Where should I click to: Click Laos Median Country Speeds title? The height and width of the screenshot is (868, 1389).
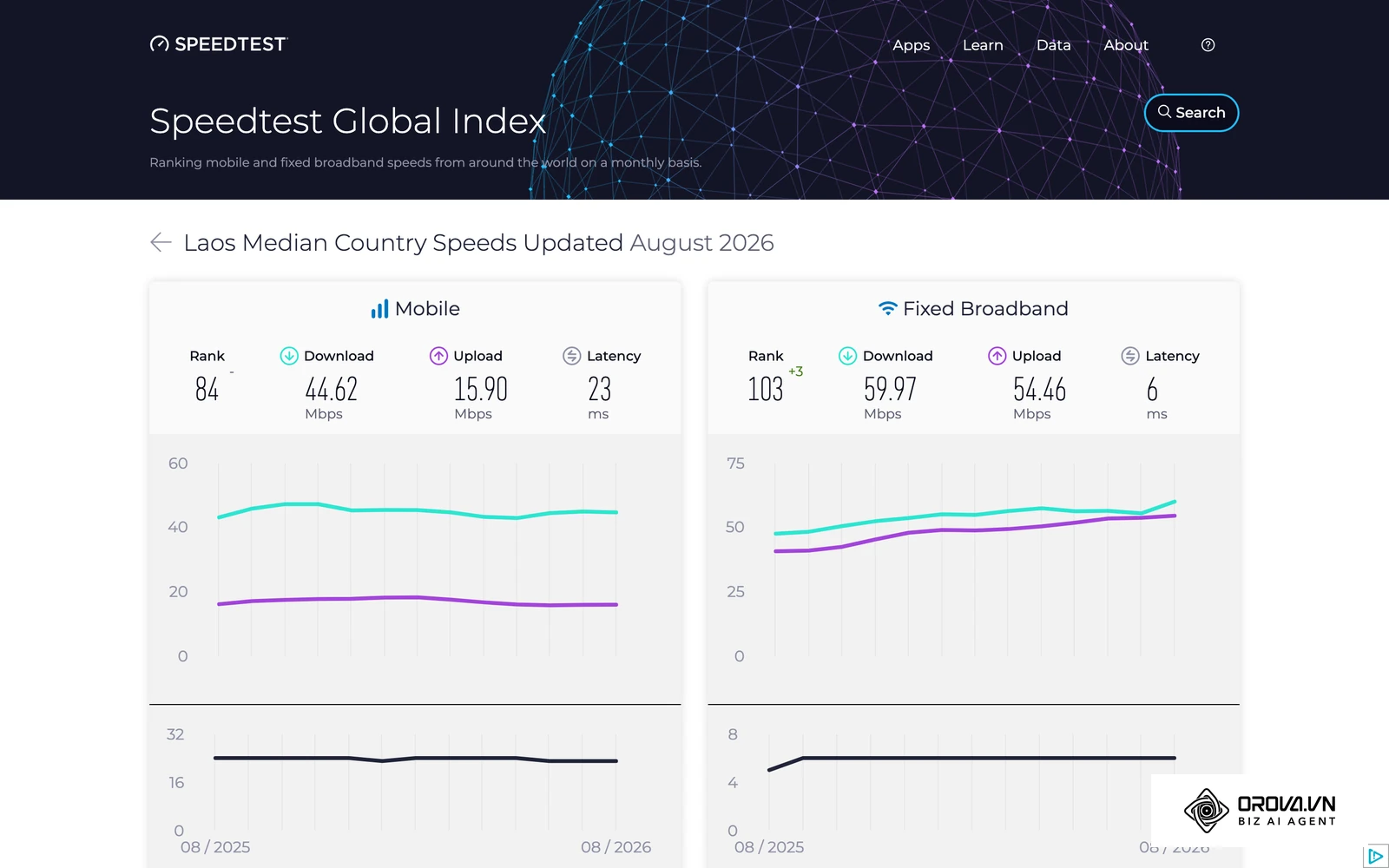(478, 243)
